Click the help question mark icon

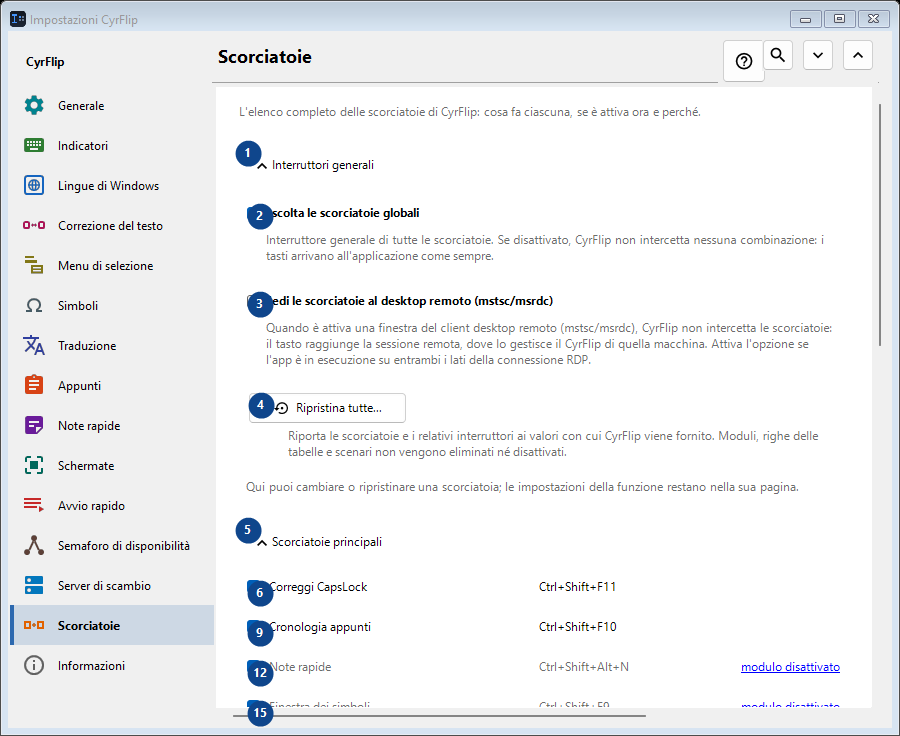coord(744,61)
